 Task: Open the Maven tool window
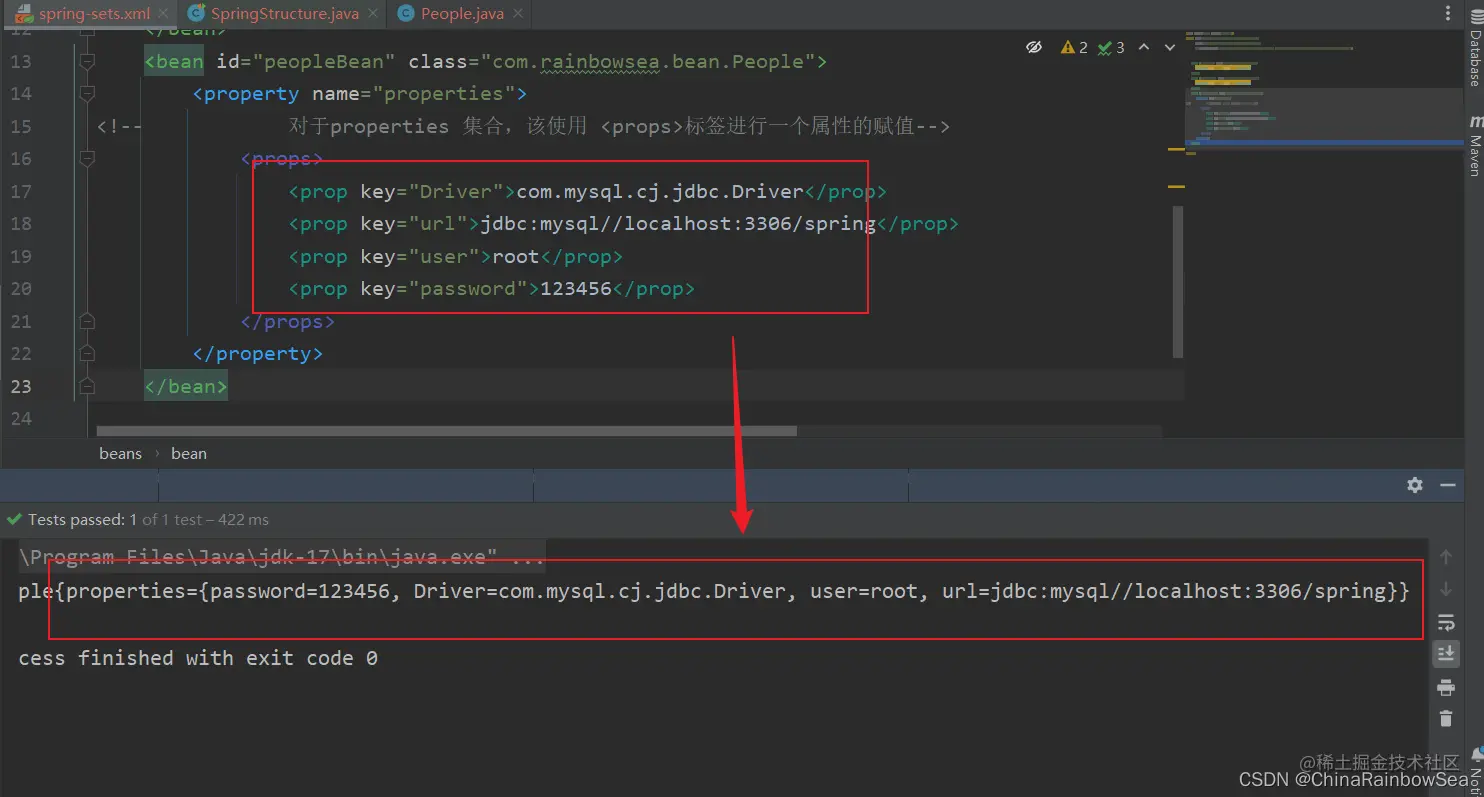click(1474, 146)
